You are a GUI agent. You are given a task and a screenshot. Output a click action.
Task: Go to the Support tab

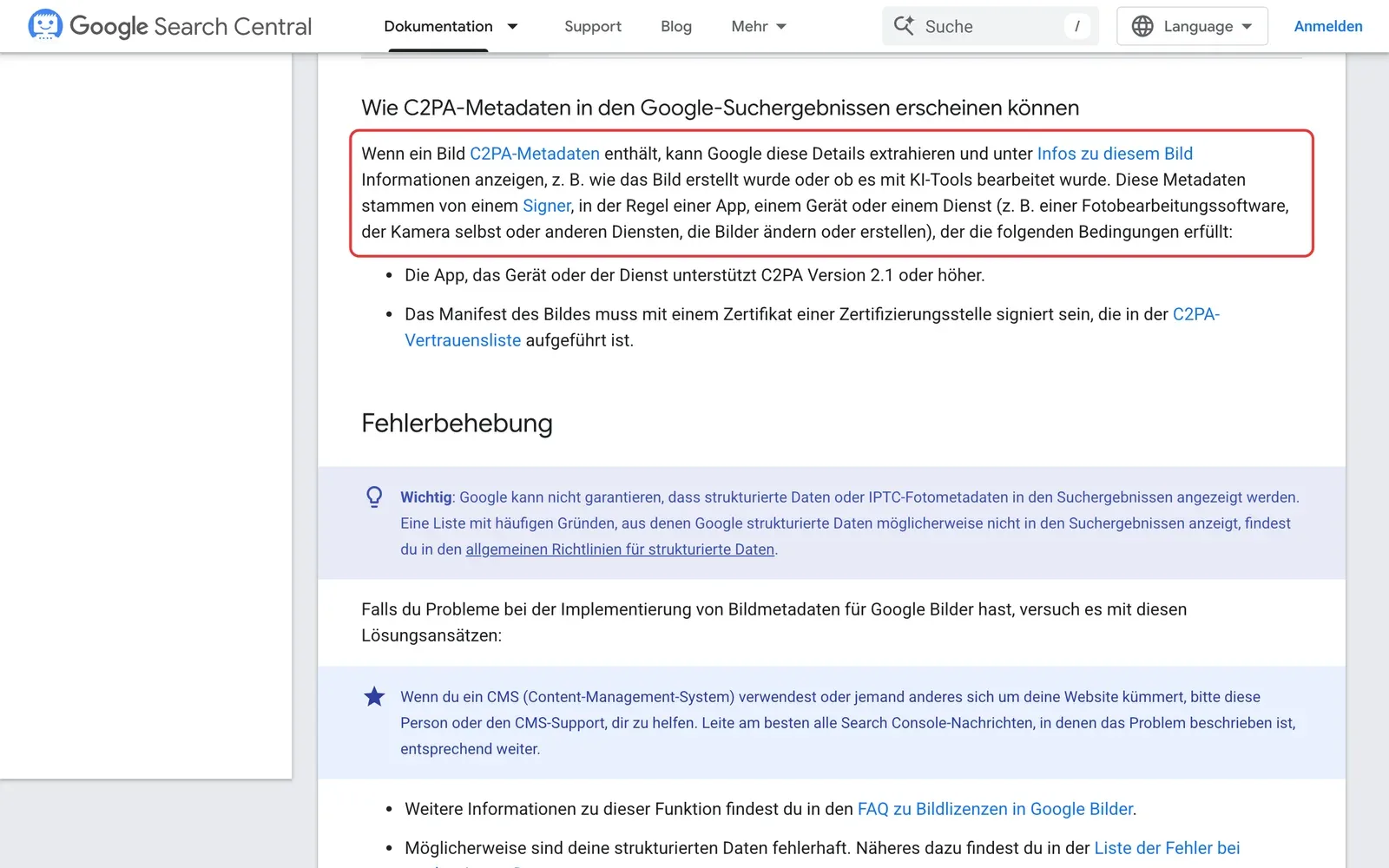(593, 26)
